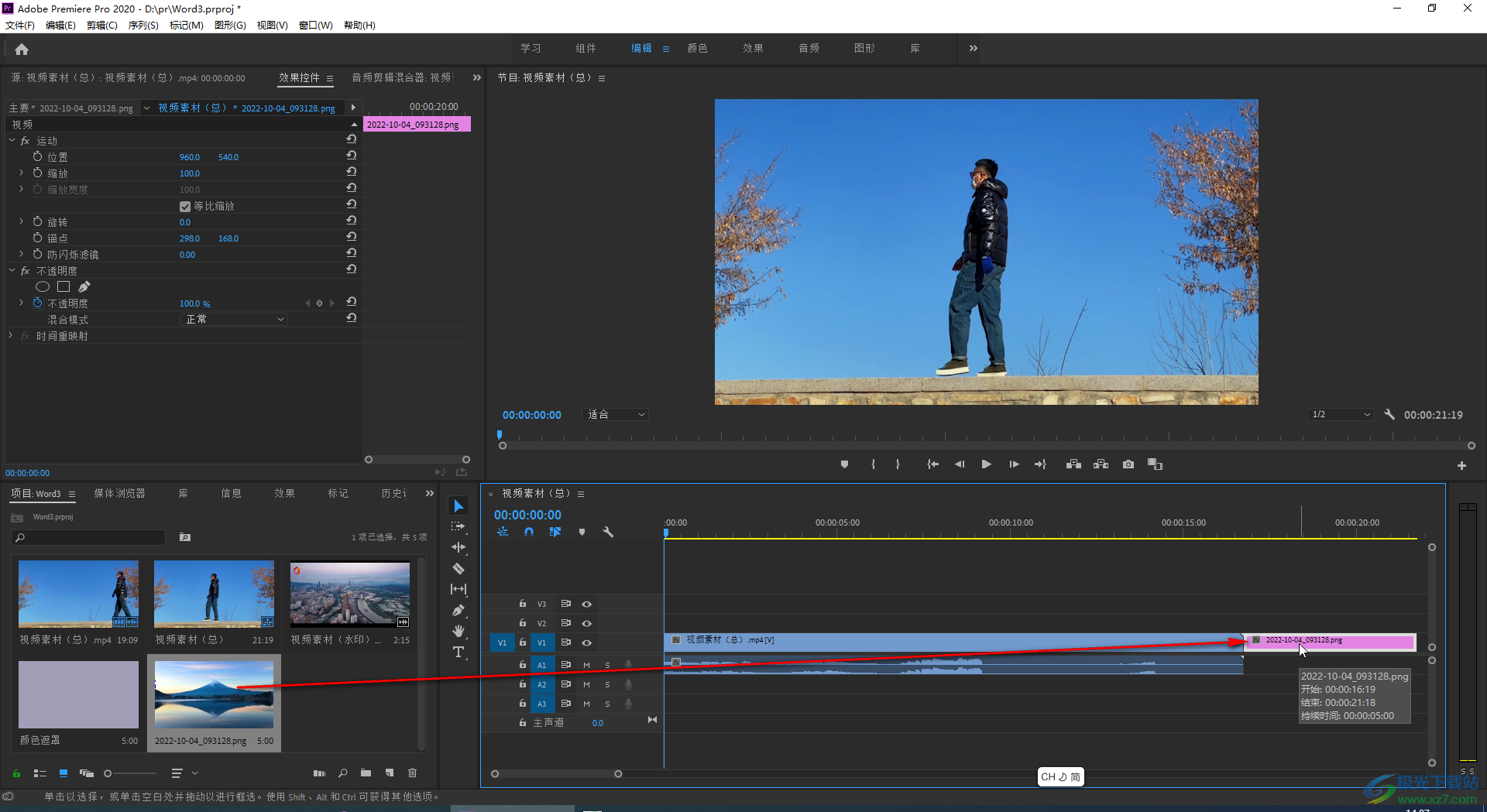The width and height of the screenshot is (1487, 812).
Task: Select the Track Select Forward tool
Action: click(458, 526)
